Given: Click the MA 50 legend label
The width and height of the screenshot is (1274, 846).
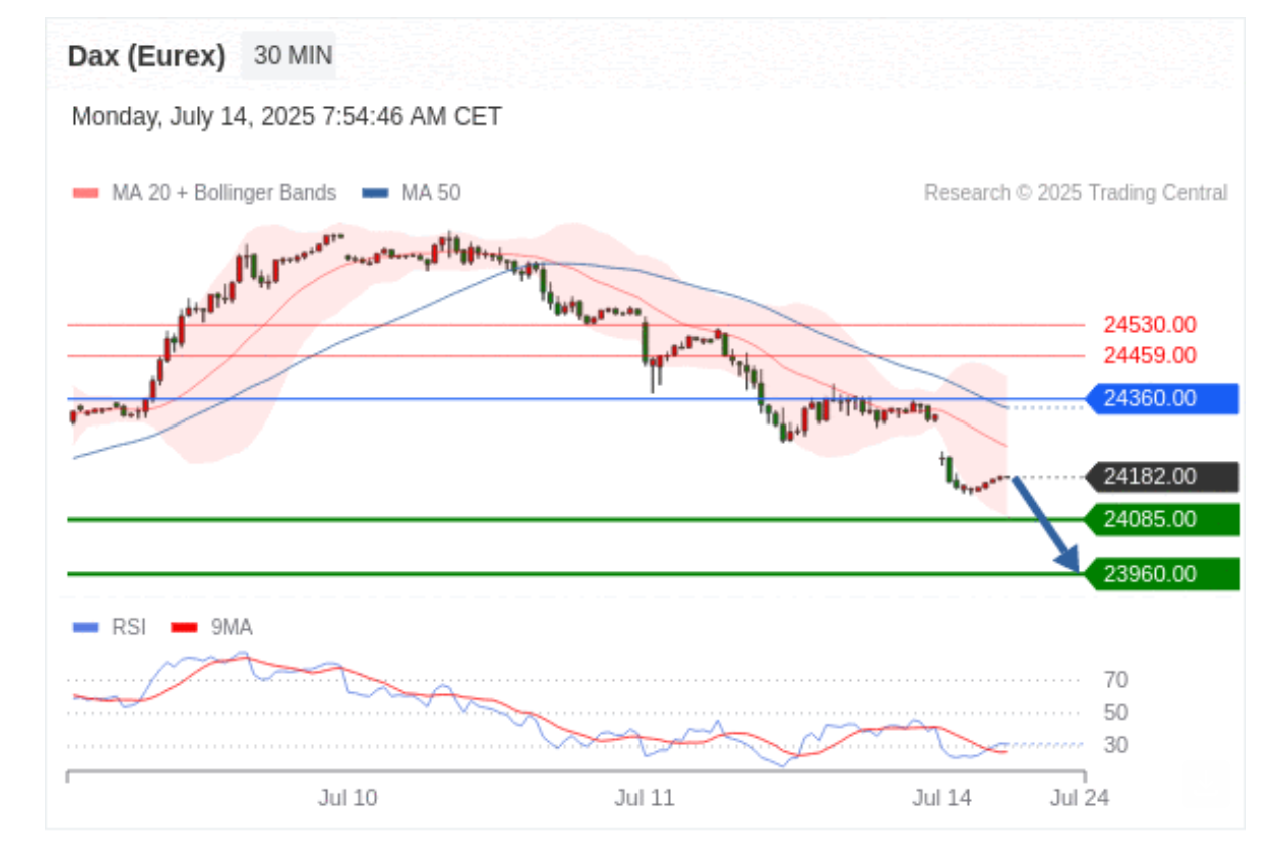Looking at the screenshot, I should click(431, 193).
